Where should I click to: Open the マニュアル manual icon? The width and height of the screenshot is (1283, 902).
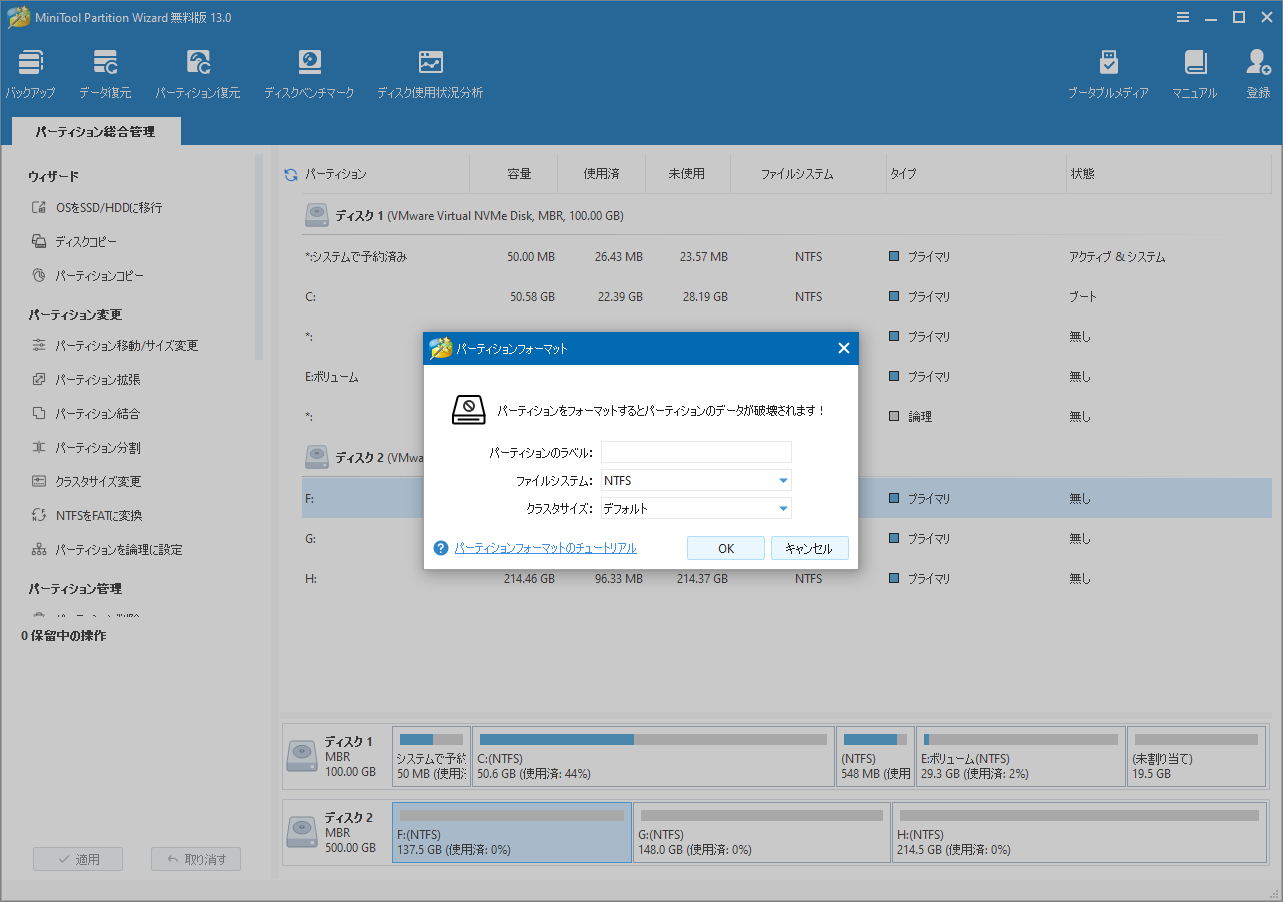click(x=1195, y=73)
